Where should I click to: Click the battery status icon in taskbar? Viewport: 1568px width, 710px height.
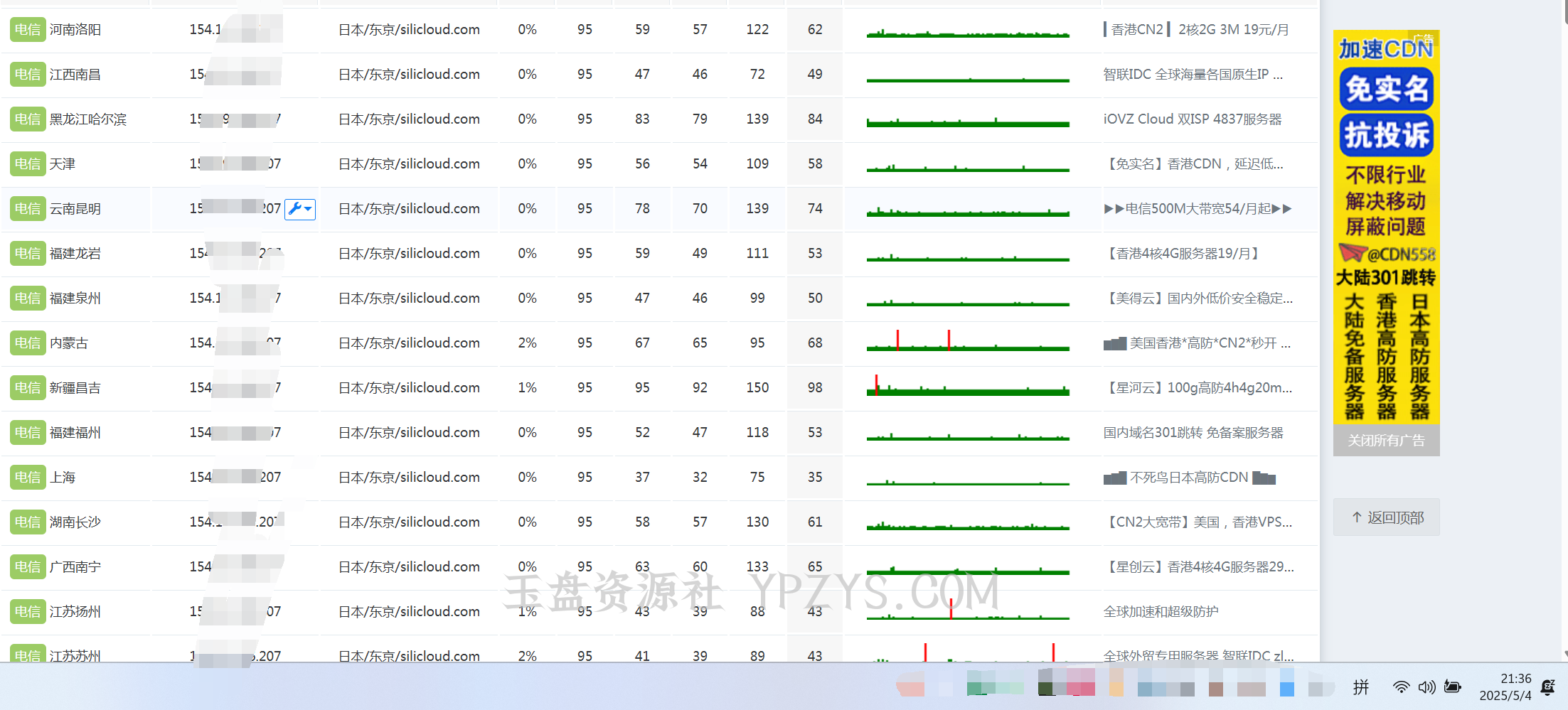(1453, 687)
